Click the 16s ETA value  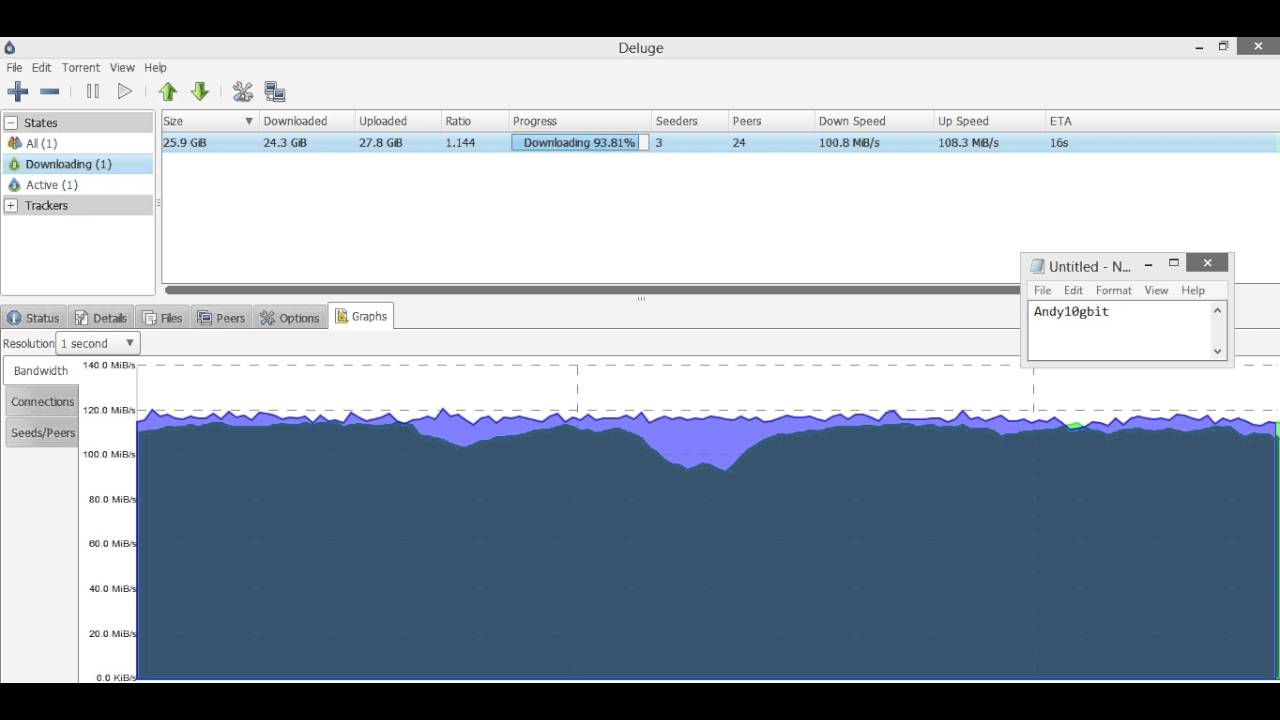coord(1059,143)
